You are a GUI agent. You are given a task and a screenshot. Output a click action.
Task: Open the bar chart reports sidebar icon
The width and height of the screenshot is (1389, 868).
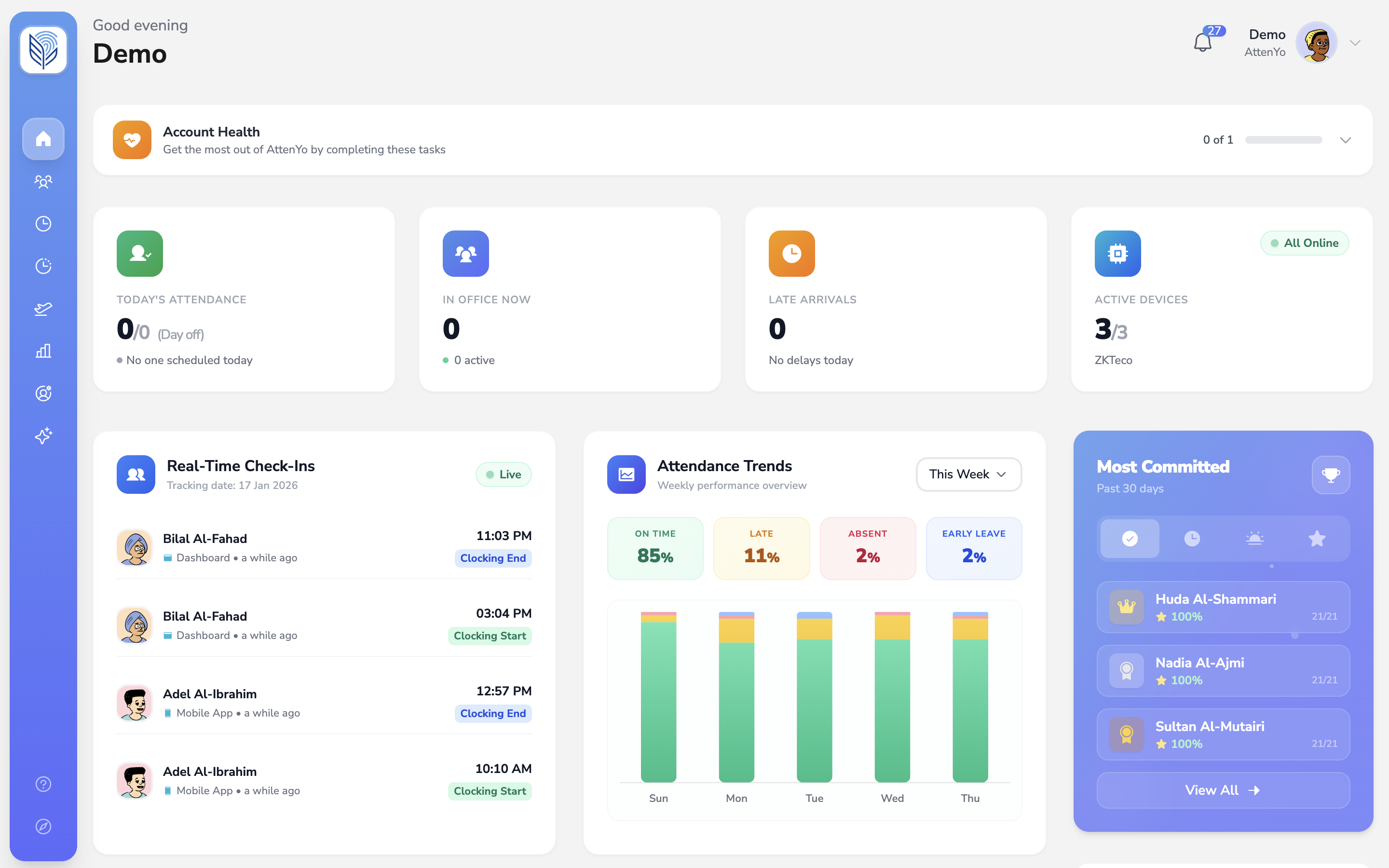tap(43, 351)
